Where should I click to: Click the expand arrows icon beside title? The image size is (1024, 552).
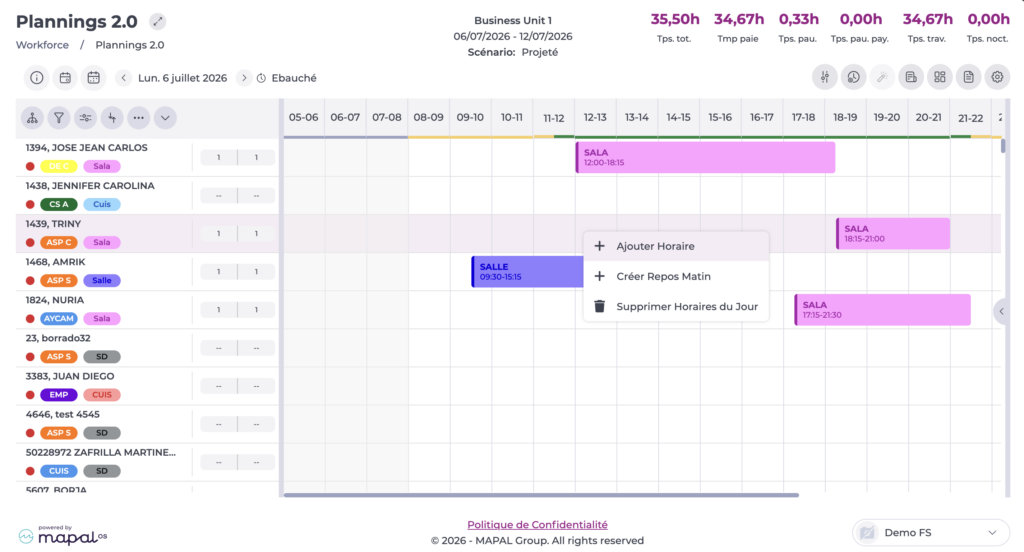pos(157,22)
